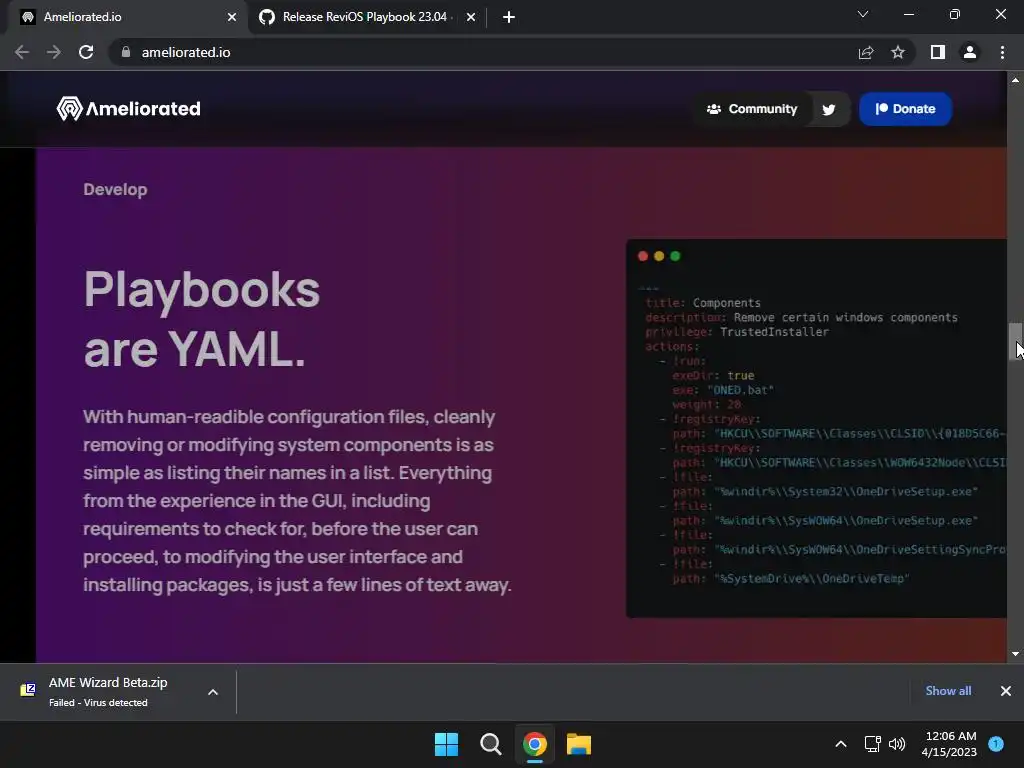1024x768 pixels.
Task: Click the 'Develop' section label
Action: 116,189
